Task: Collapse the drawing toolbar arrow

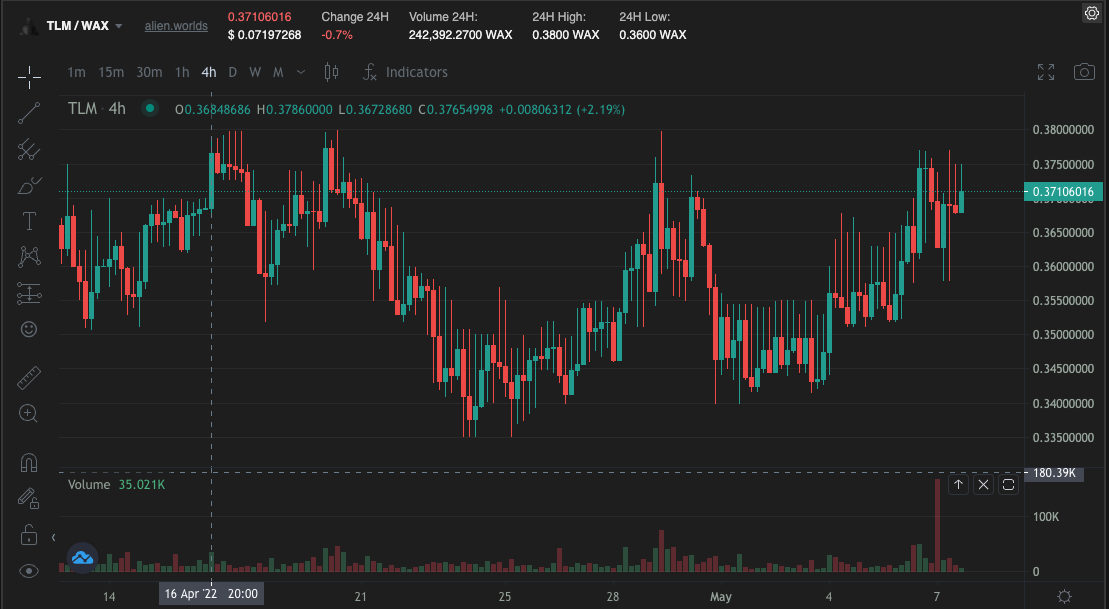Action: click(x=54, y=538)
